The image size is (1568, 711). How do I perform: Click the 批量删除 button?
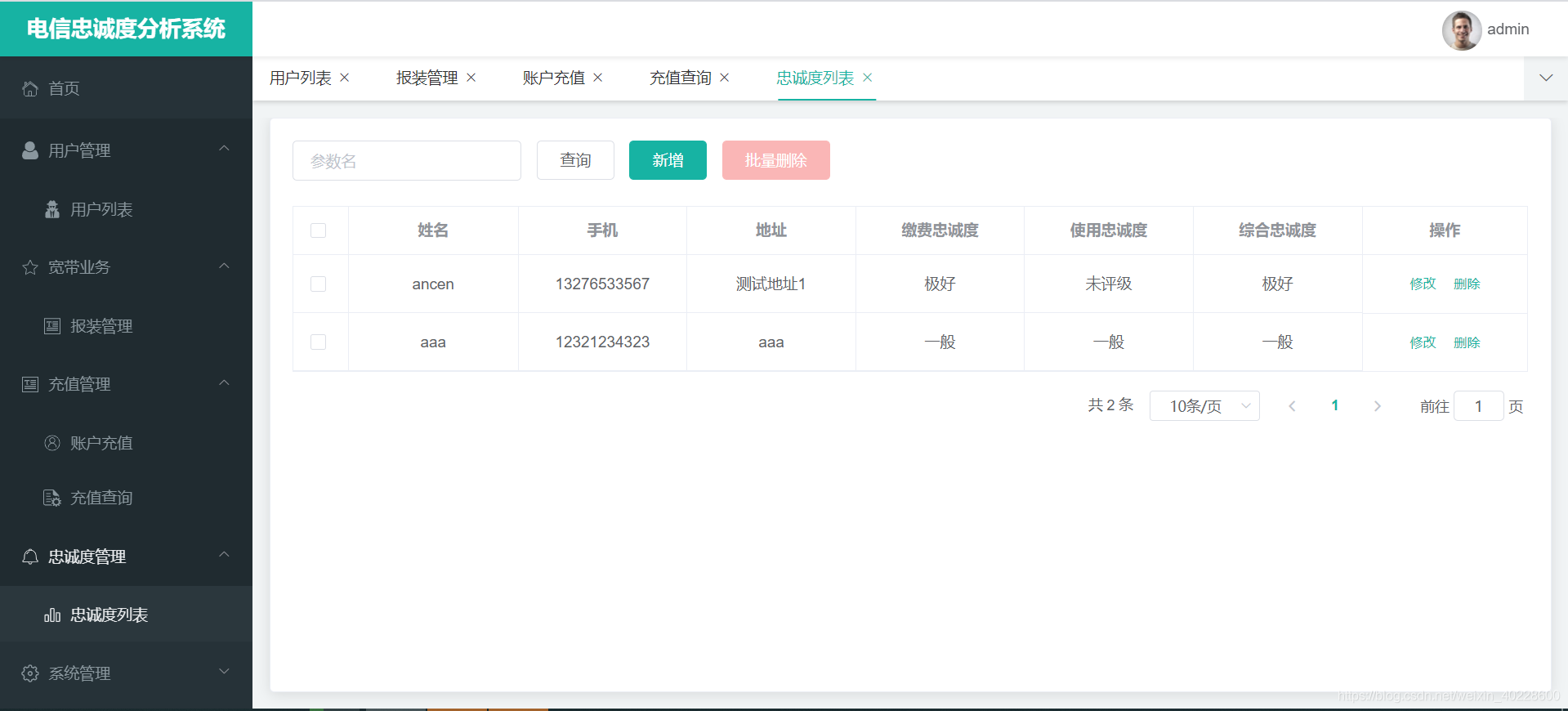coord(776,160)
